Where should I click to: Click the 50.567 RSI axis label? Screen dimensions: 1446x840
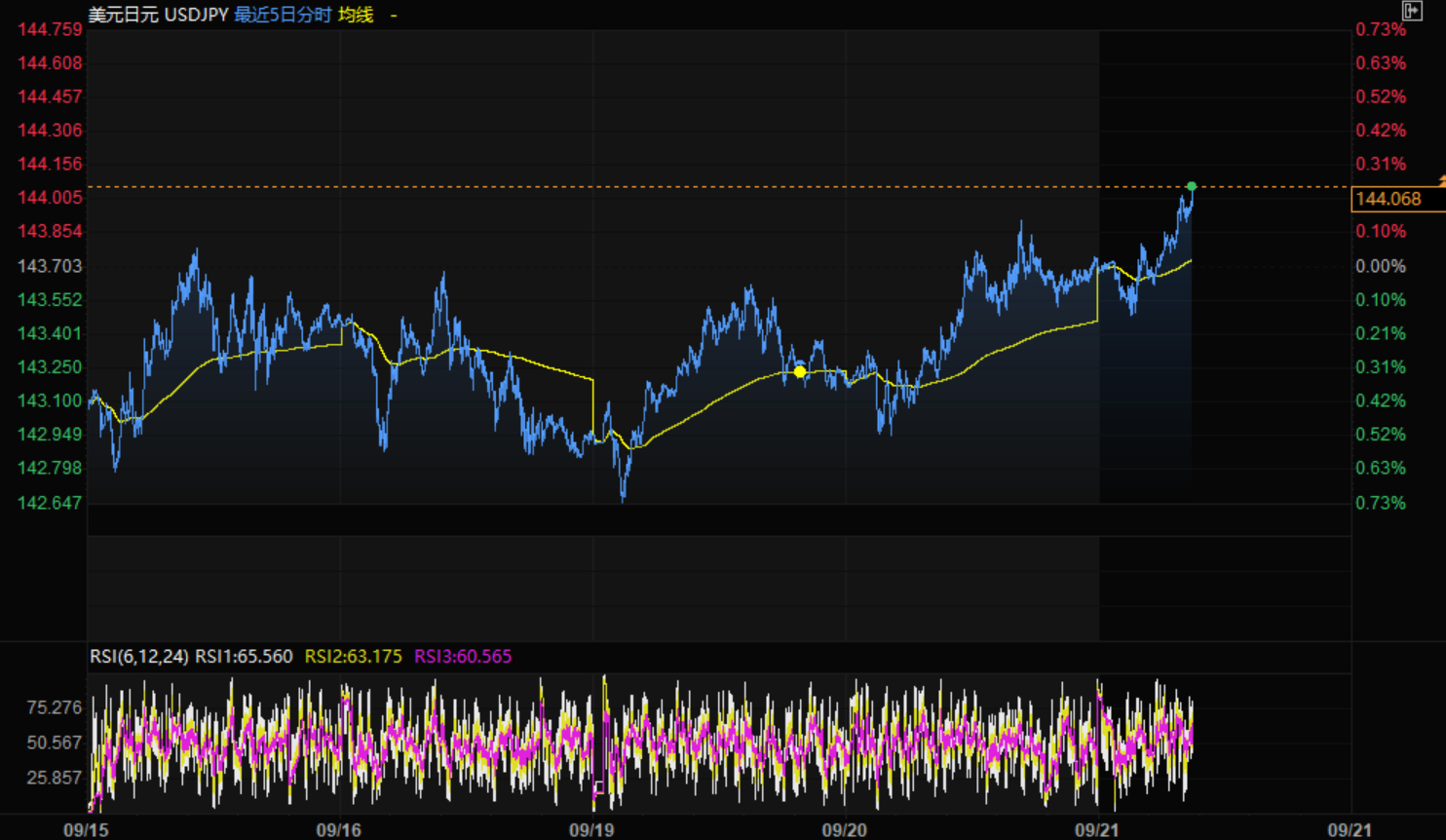tap(54, 743)
